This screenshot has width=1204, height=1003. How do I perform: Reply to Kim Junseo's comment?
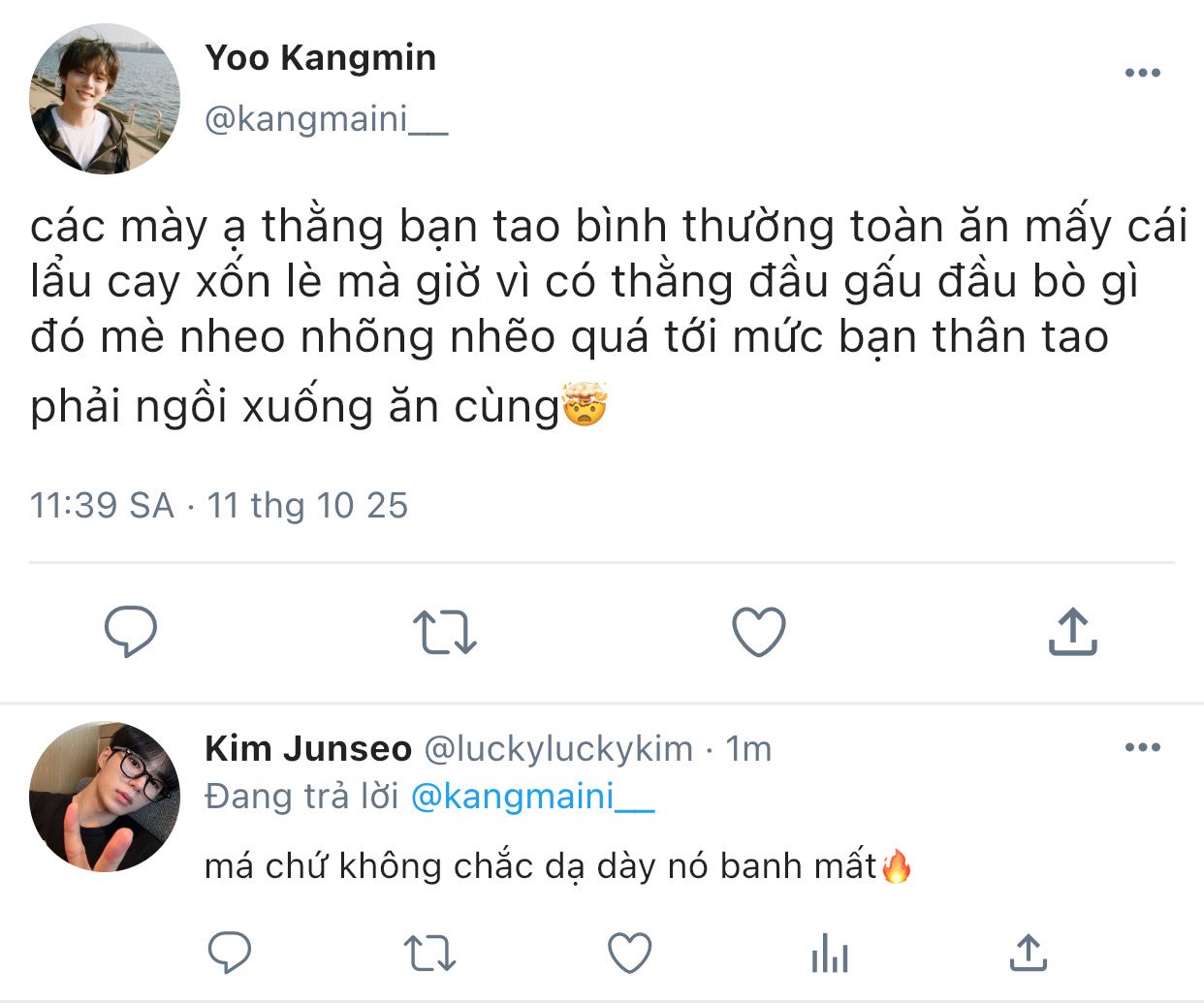230,952
